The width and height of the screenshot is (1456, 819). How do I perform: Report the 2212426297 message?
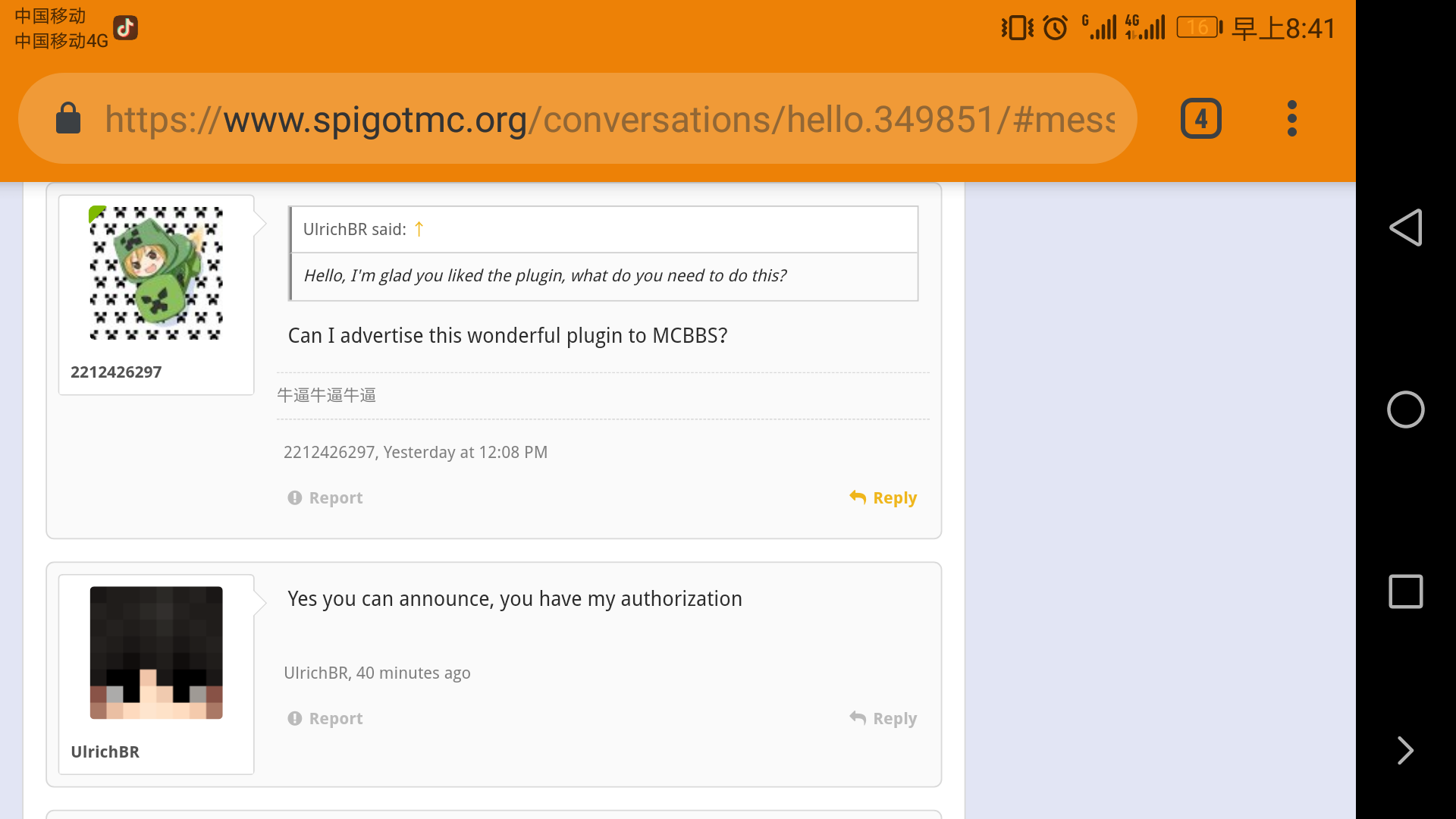[x=325, y=498]
